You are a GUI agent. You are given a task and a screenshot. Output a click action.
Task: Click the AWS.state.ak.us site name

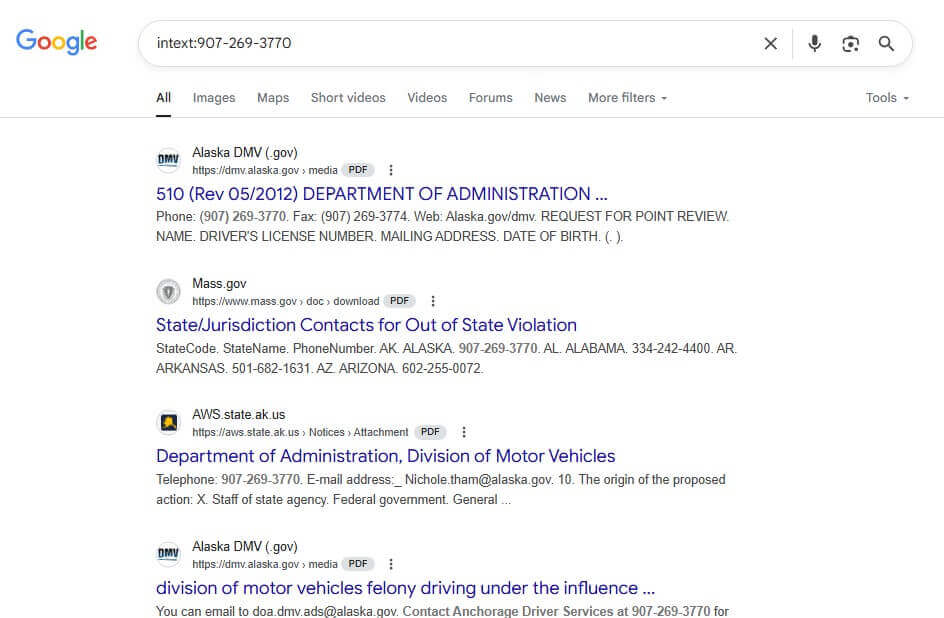pos(238,415)
